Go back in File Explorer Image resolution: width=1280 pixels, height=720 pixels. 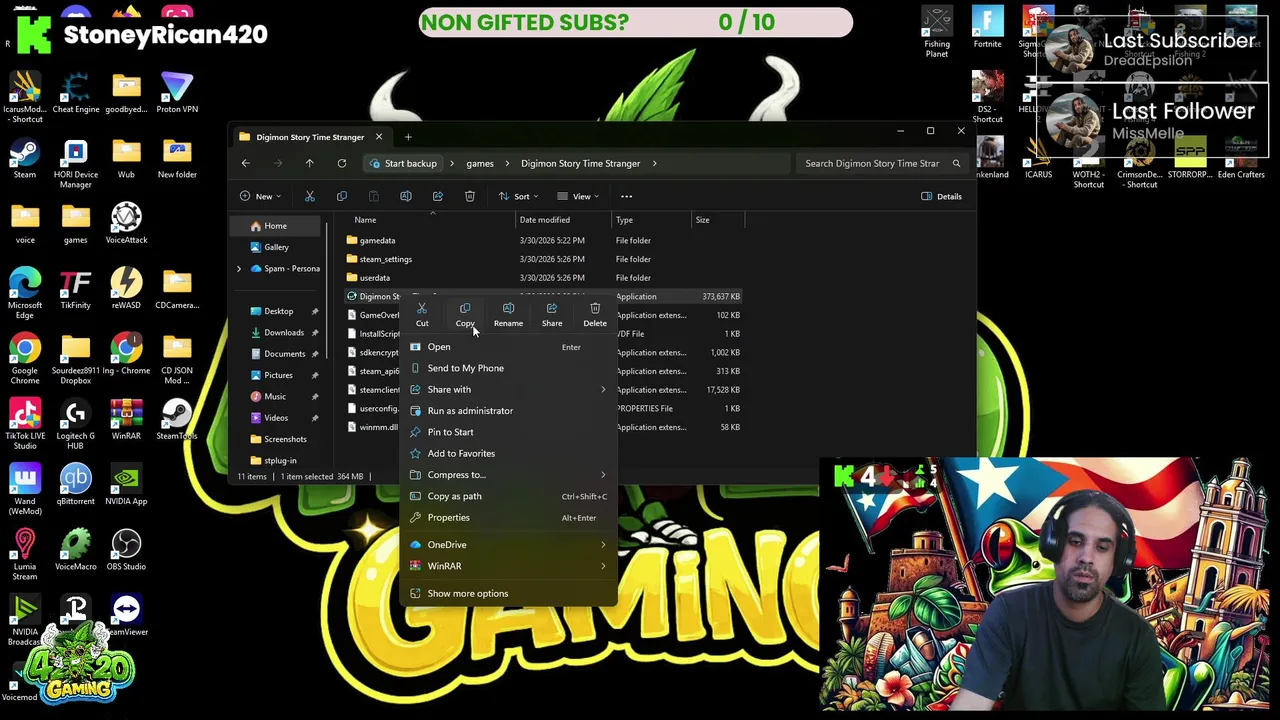point(246,163)
